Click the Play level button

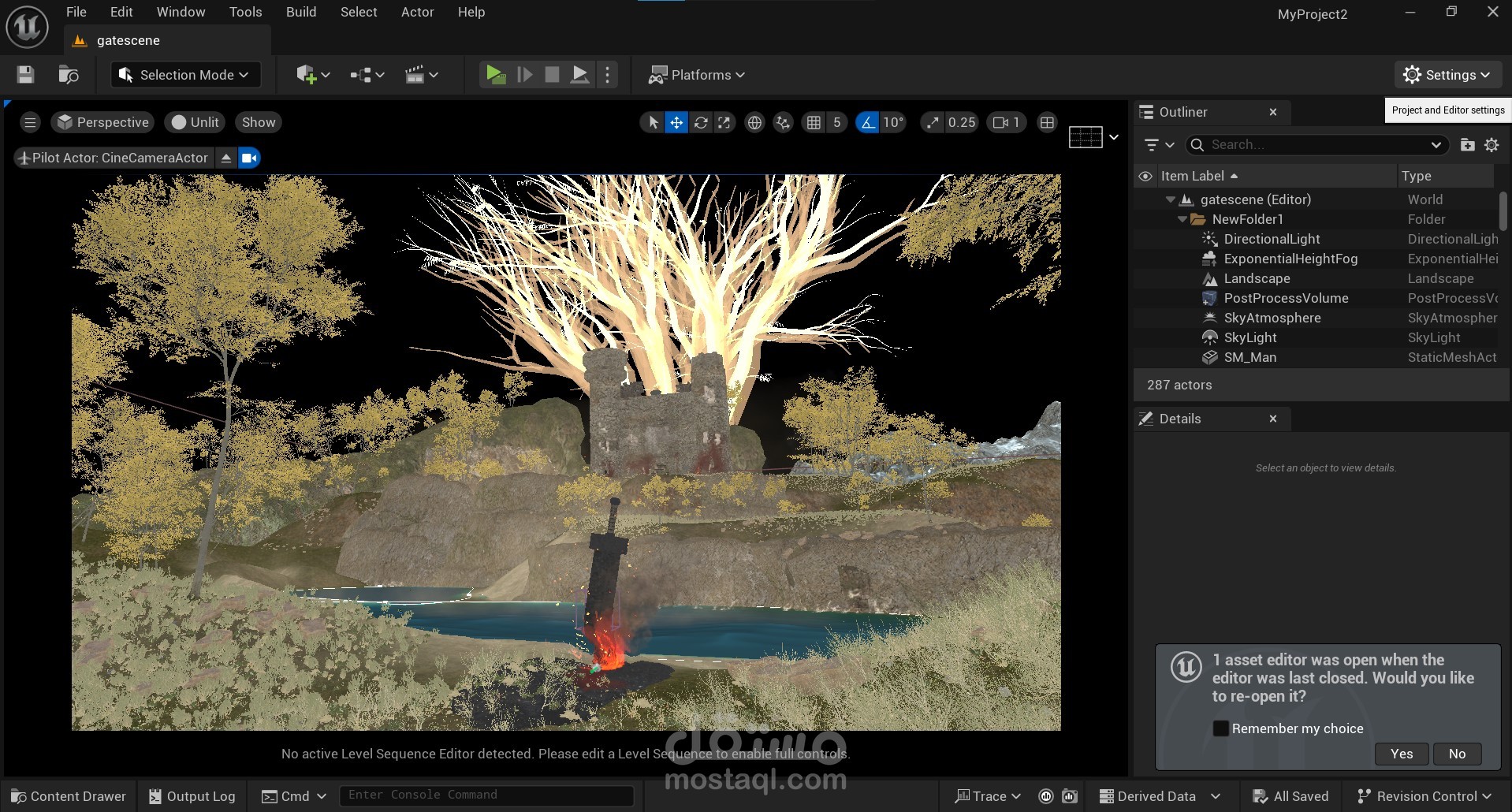click(x=495, y=75)
